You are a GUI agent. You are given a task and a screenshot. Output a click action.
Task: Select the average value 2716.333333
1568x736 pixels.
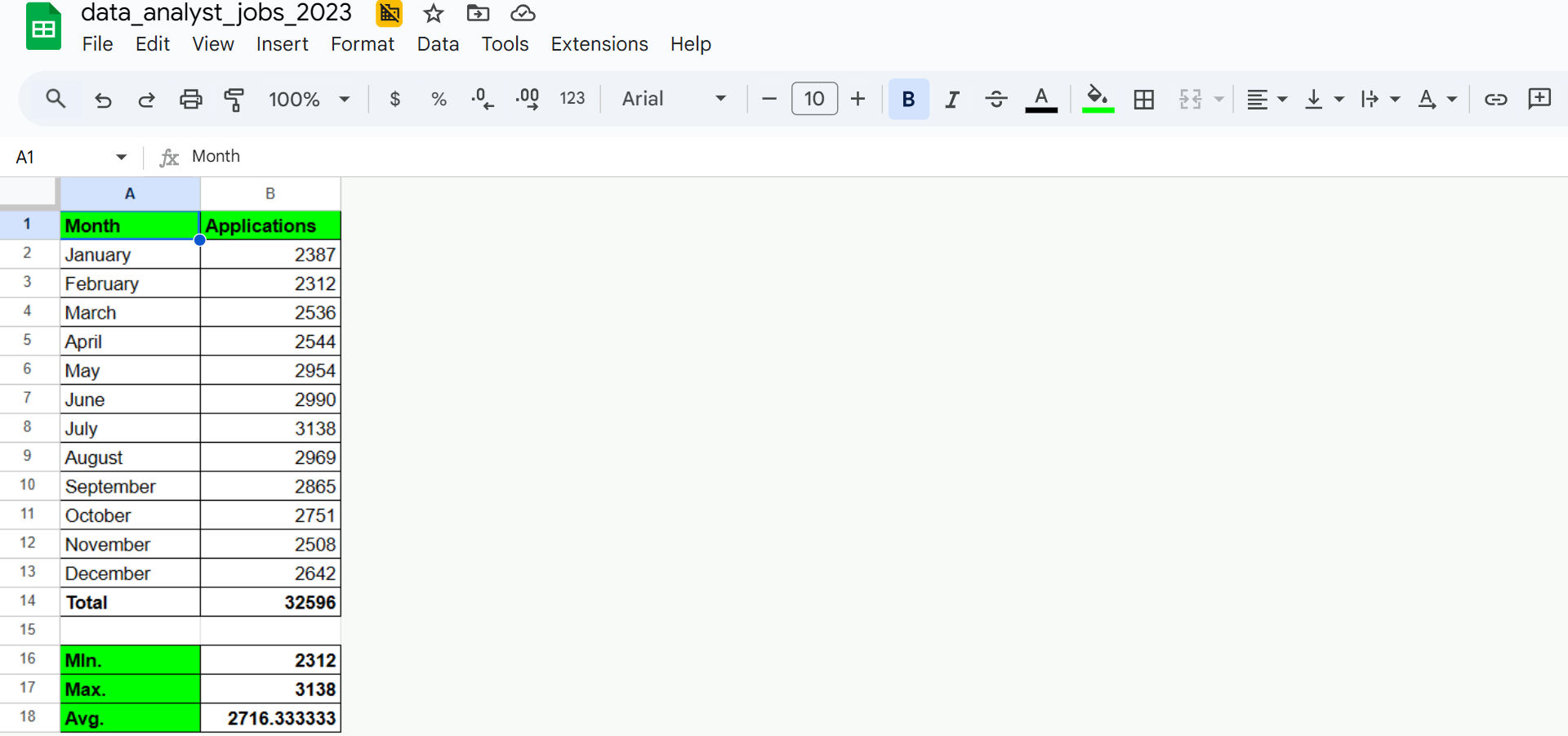coord(270,719)
